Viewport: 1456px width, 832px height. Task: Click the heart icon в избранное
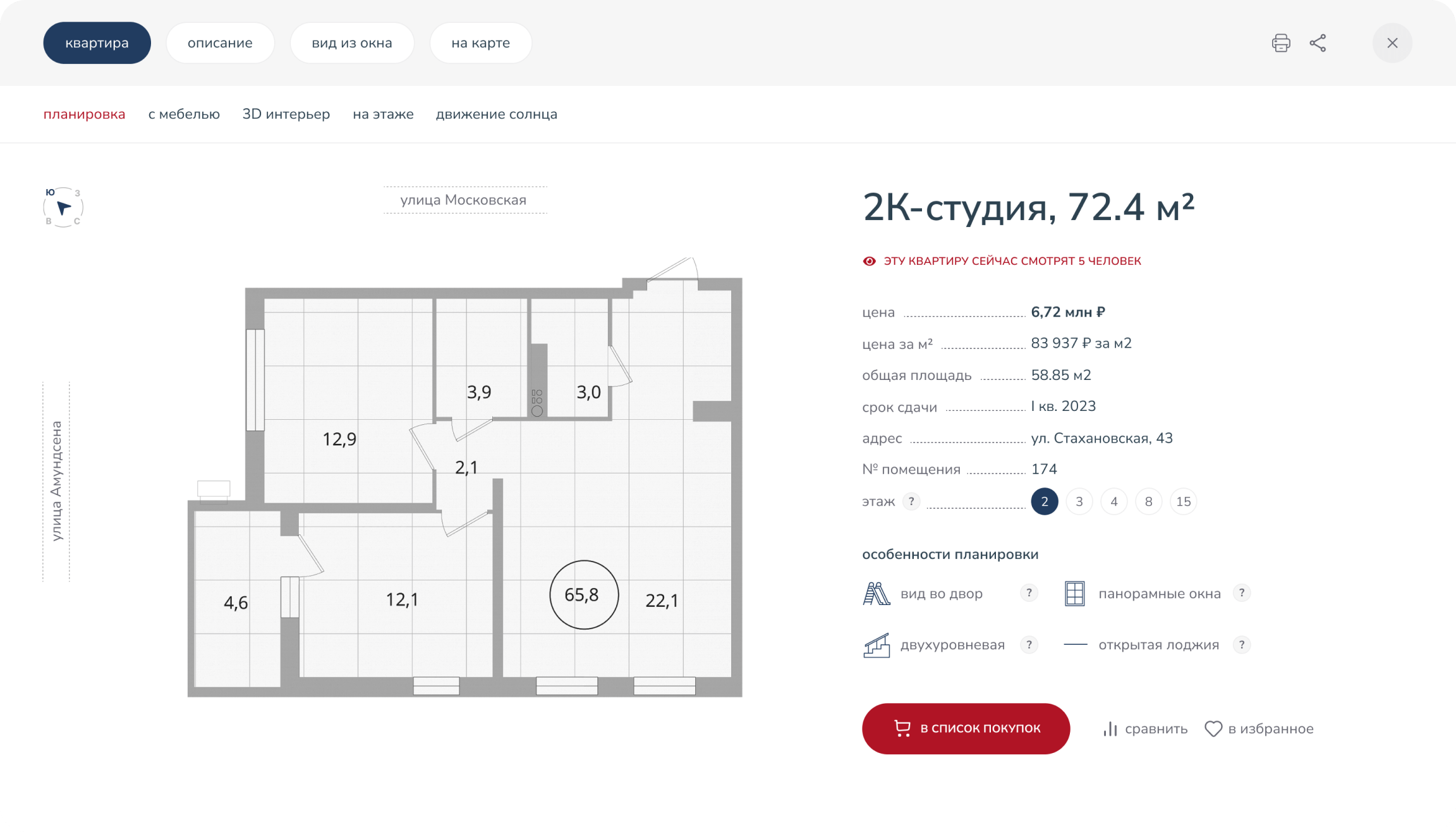[1213, 729]
